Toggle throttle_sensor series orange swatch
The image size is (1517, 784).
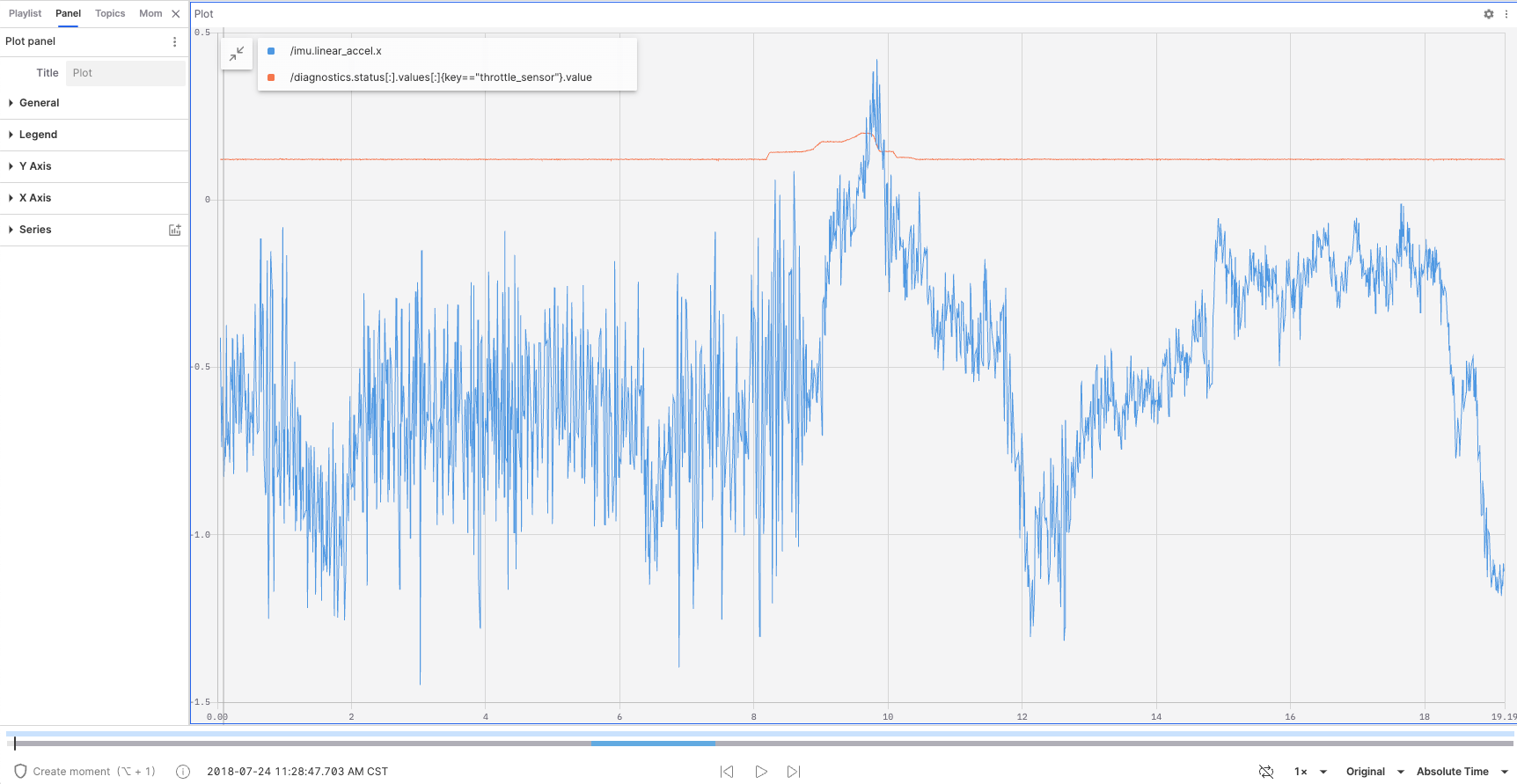coord(271,77)
